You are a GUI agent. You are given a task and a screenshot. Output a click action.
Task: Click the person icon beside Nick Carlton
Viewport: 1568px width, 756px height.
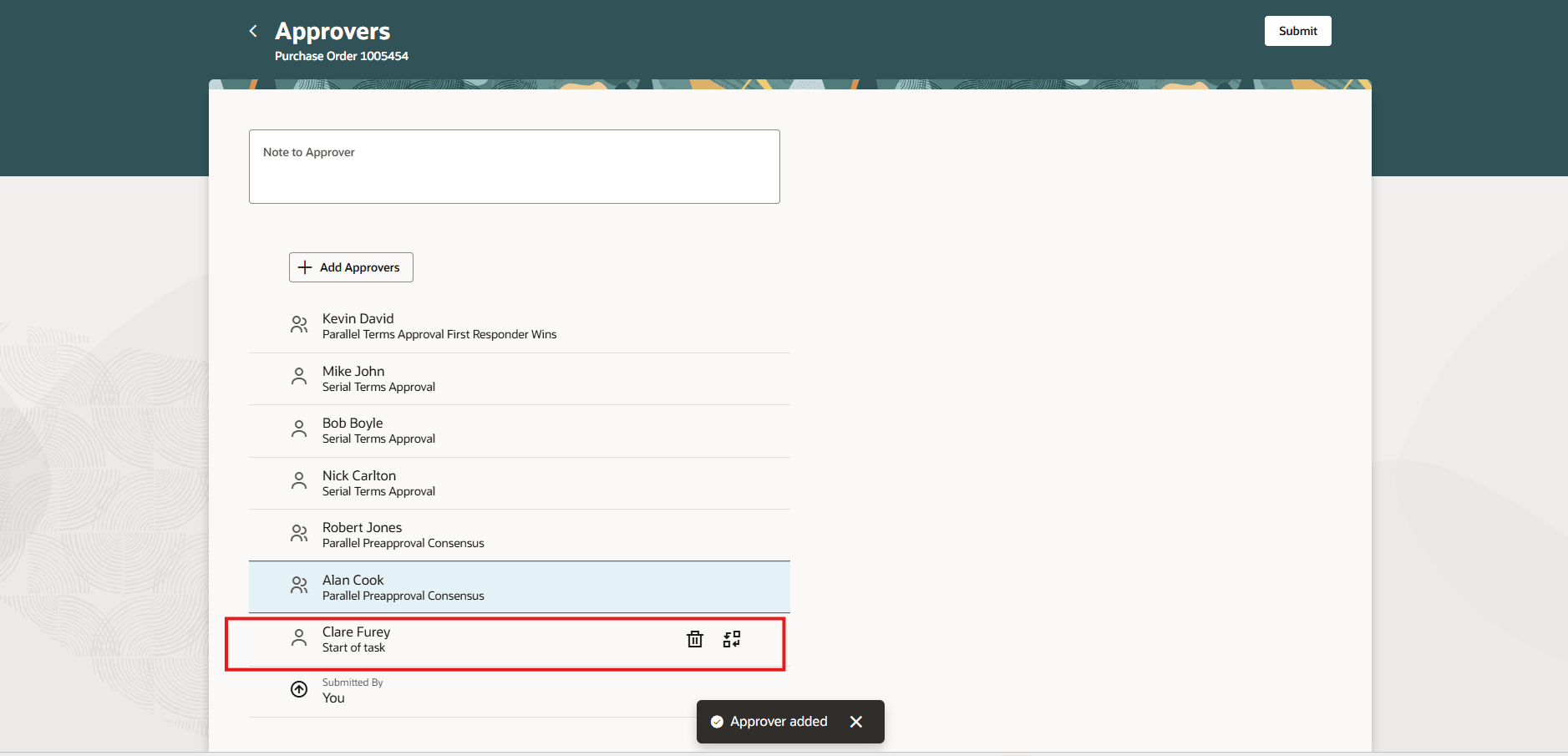click(x=299, y=481)
